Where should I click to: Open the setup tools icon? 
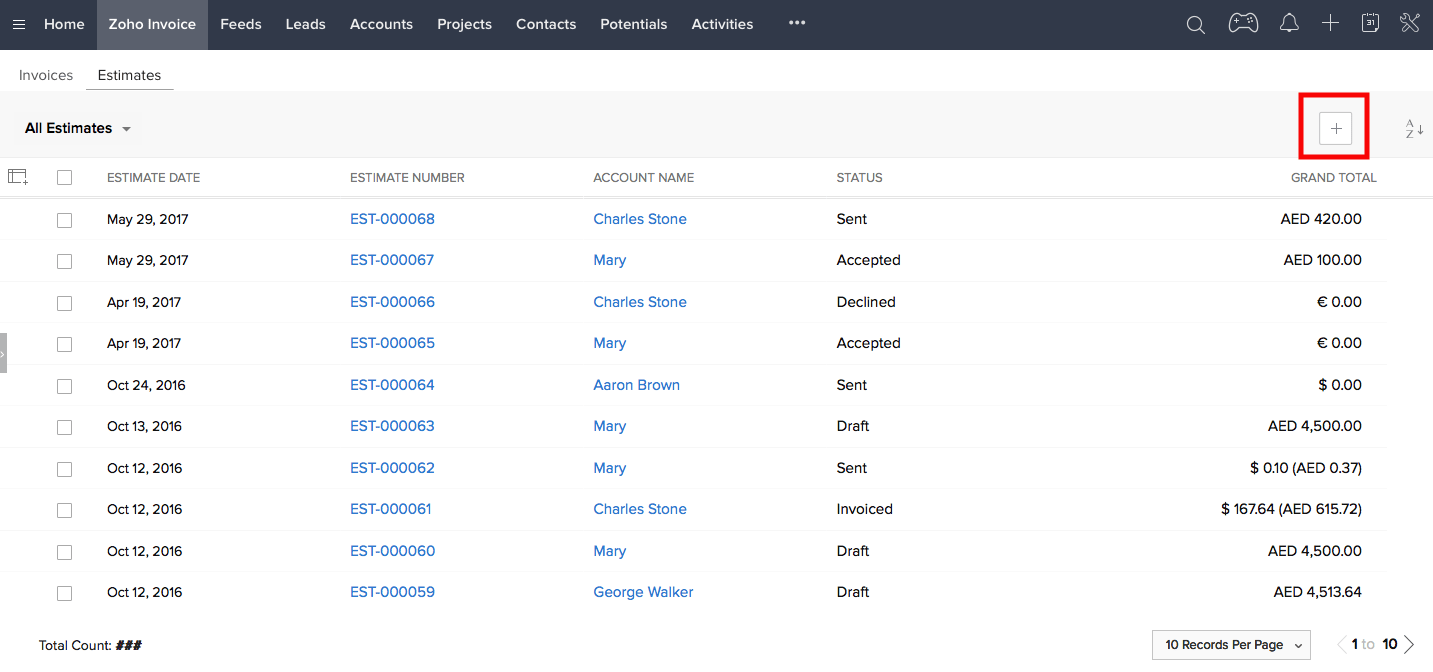(1410, 24)
